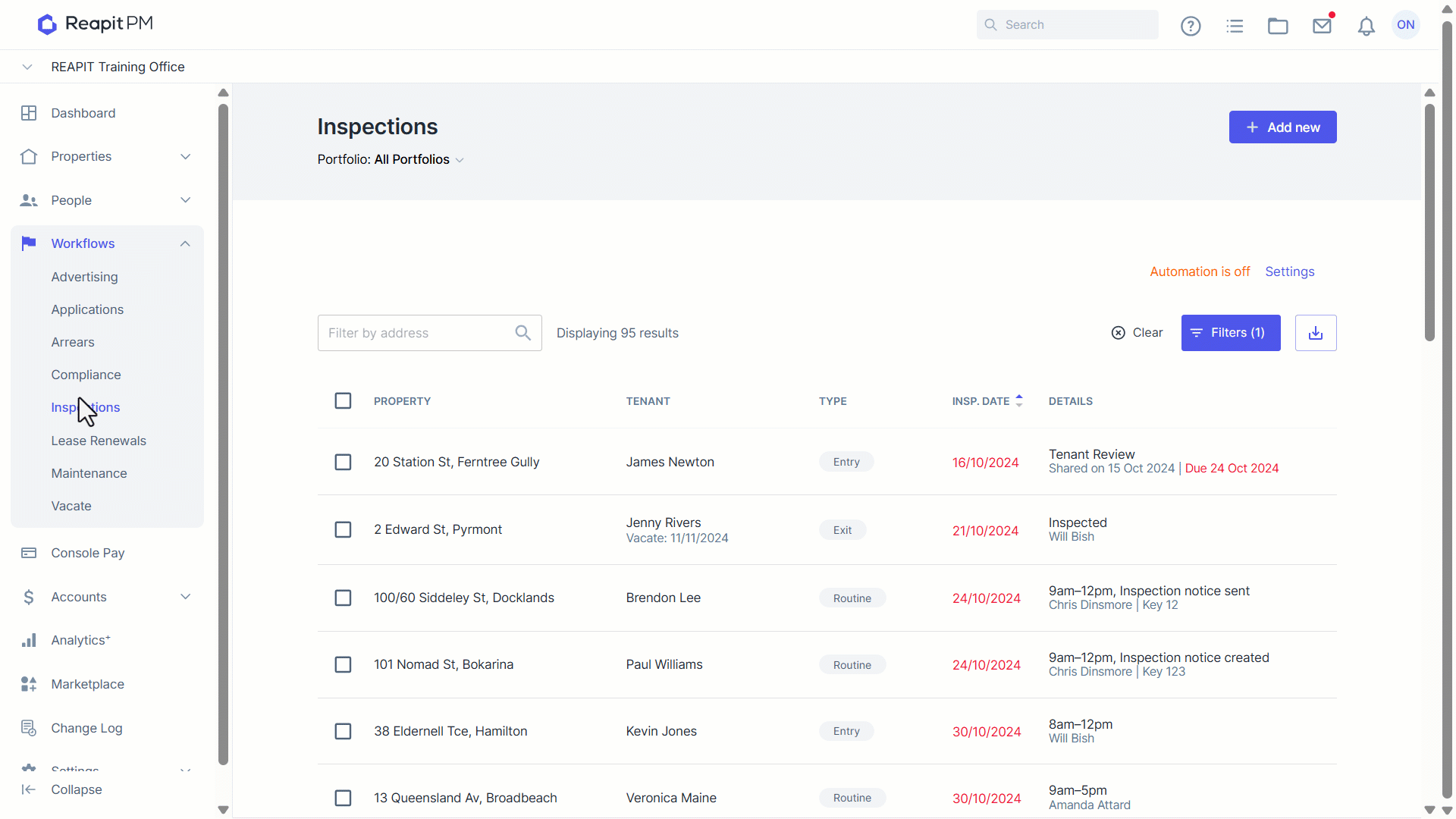
Task: Open the folder icon in top bar
Action: pos(1278,26)
